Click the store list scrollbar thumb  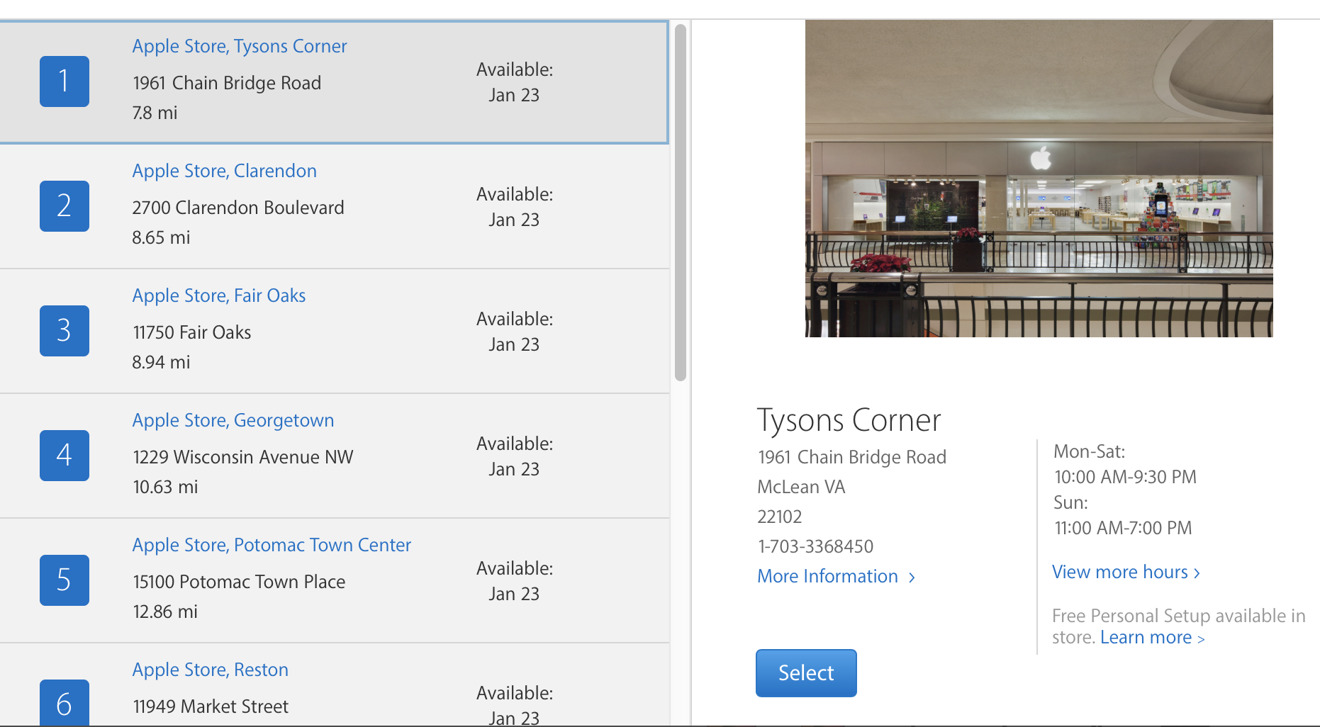tap(681, 203)
